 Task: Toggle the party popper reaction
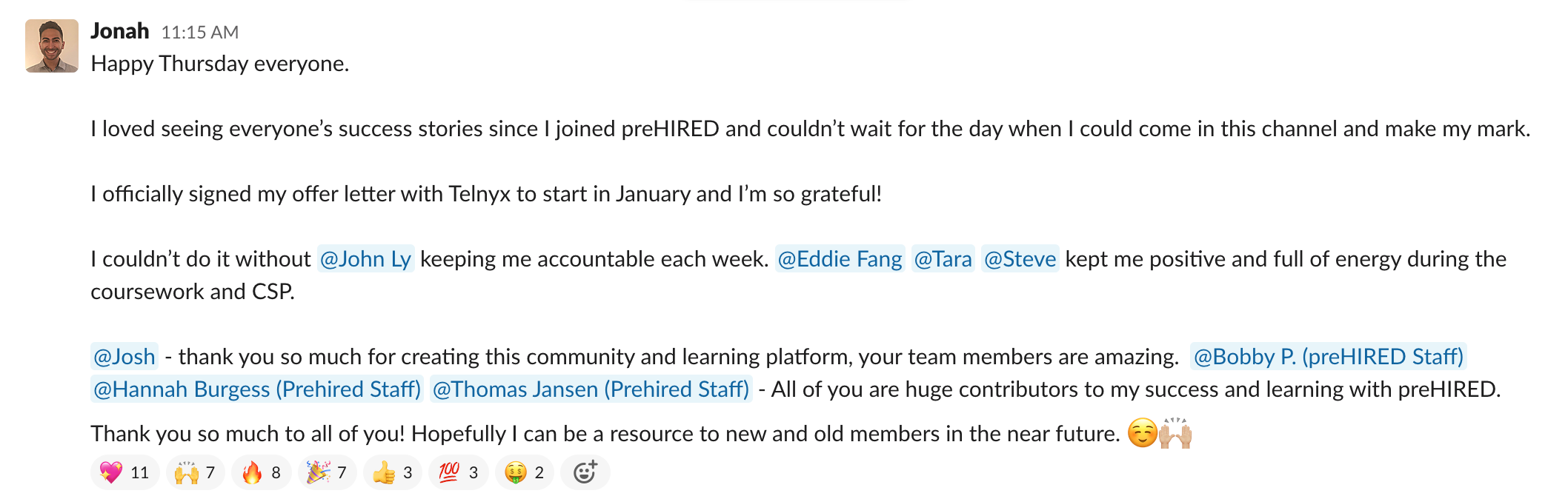pyautogui.click(x=327, y=473)
